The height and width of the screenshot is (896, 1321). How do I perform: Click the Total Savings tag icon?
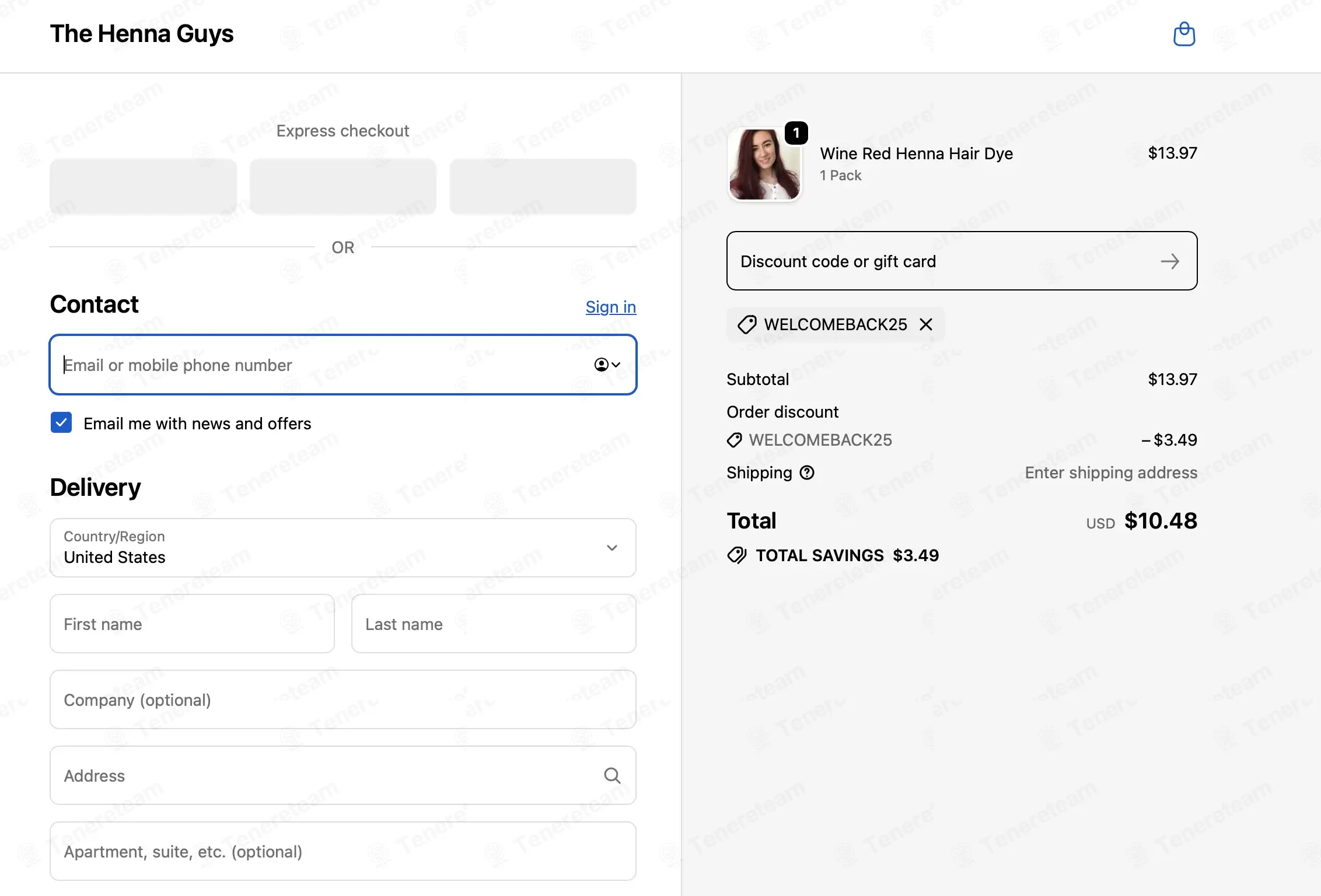coord(737,555)
